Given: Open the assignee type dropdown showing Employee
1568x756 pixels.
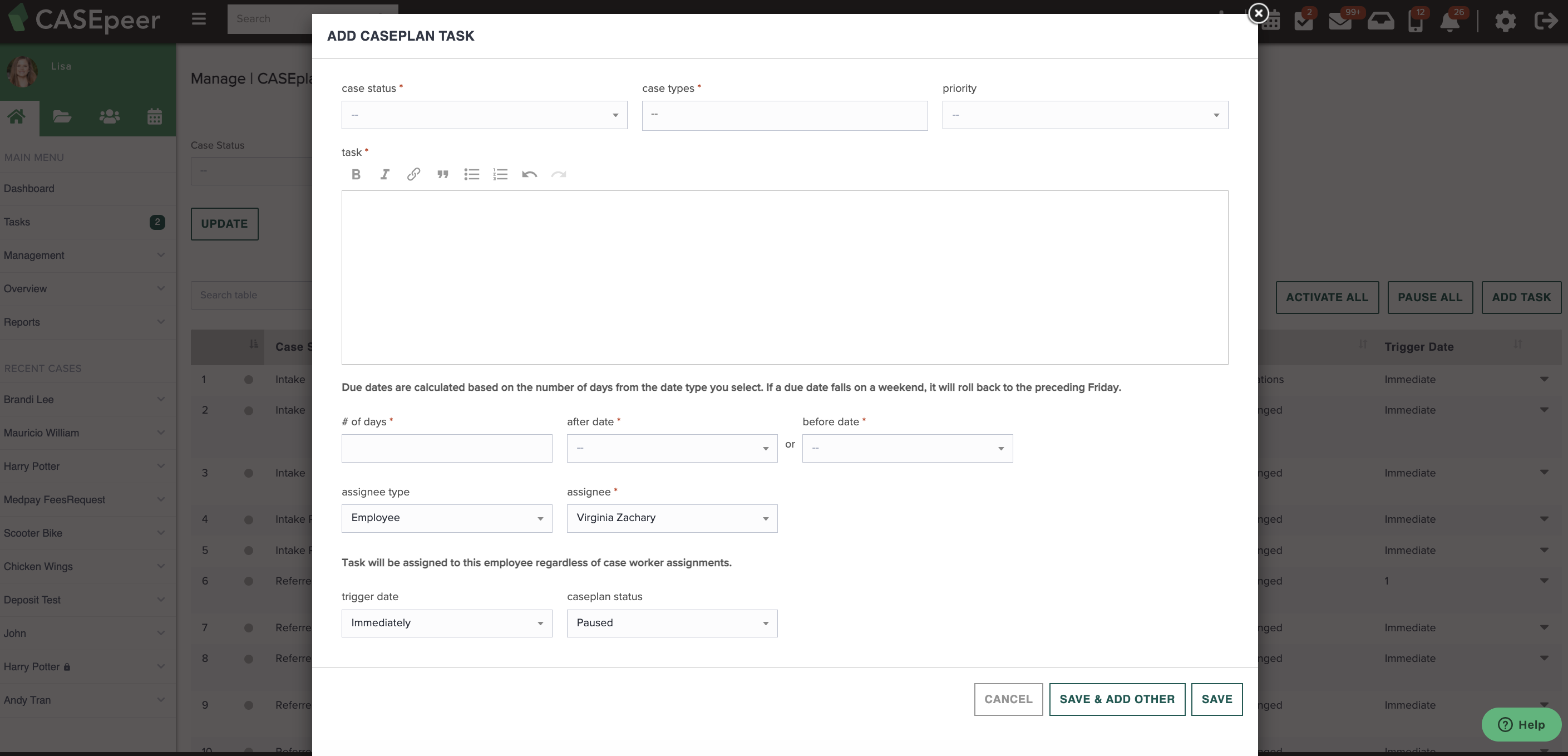Looking at the screenshot, I should [x=446, y=518].
